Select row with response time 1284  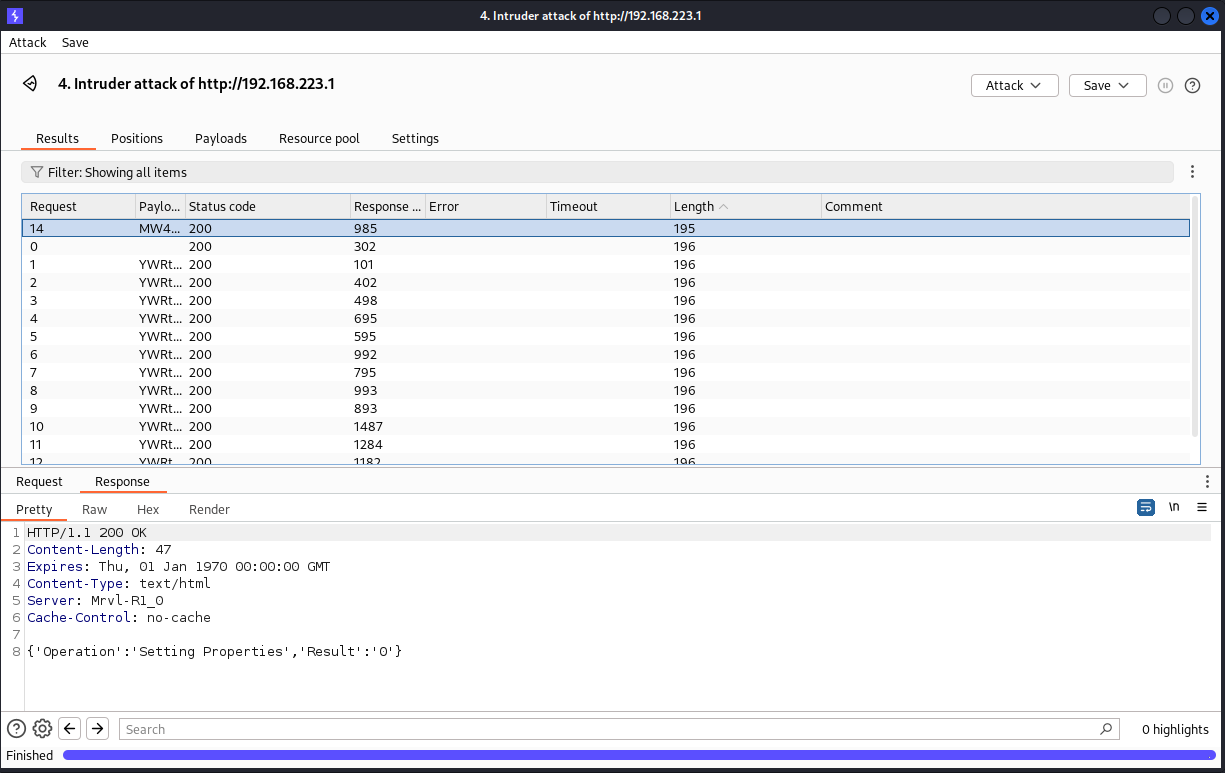[606, 444]
